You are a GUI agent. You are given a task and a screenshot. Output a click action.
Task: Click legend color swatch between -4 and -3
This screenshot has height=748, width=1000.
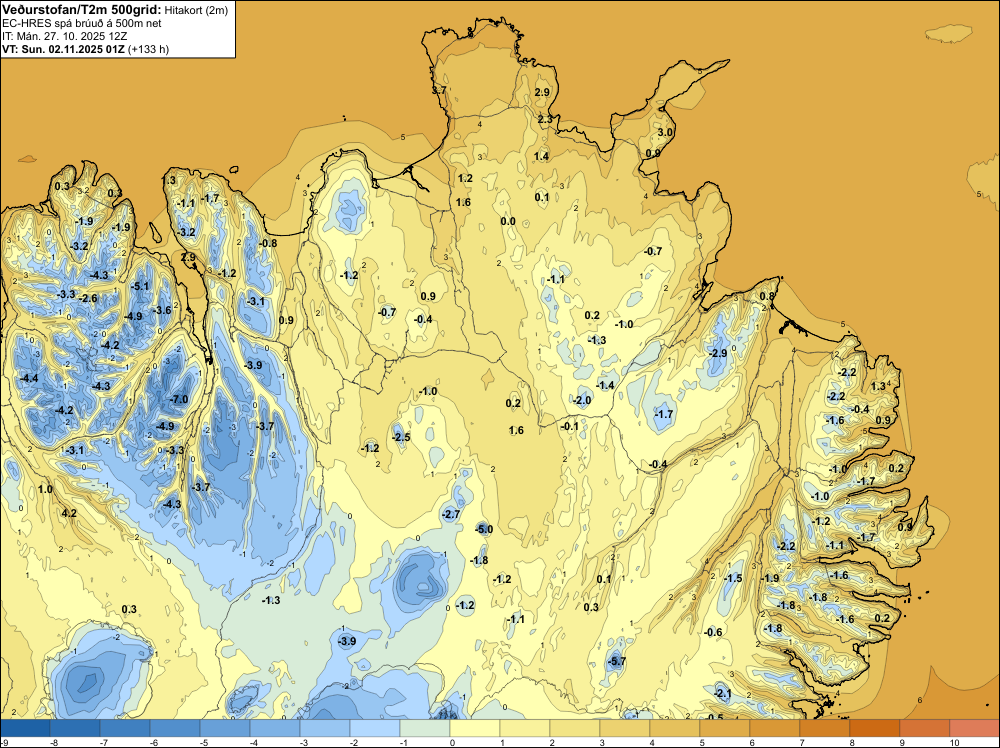(275, 728)
